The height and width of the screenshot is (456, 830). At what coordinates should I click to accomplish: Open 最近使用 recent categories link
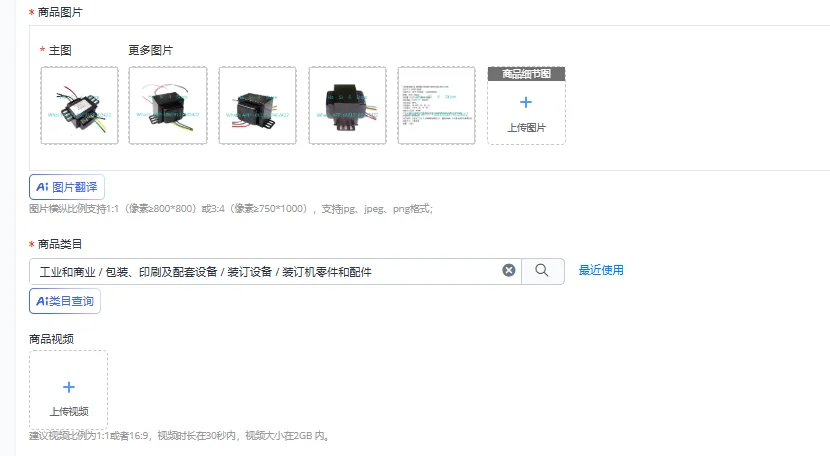pyautogui.click(x=601, y=270)
